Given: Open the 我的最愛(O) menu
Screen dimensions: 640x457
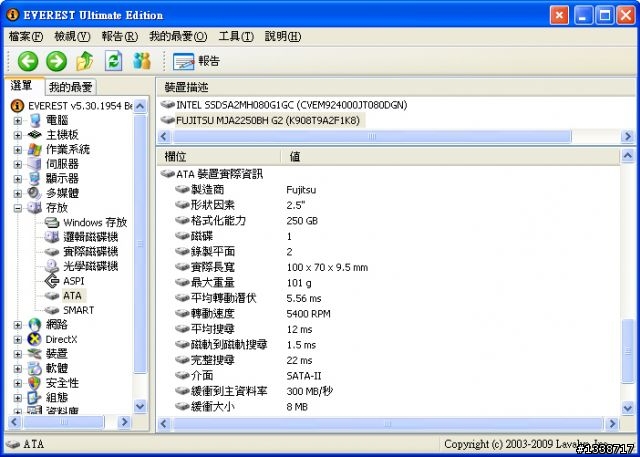Looking at the screenshot, I should [x=178, y=37].
